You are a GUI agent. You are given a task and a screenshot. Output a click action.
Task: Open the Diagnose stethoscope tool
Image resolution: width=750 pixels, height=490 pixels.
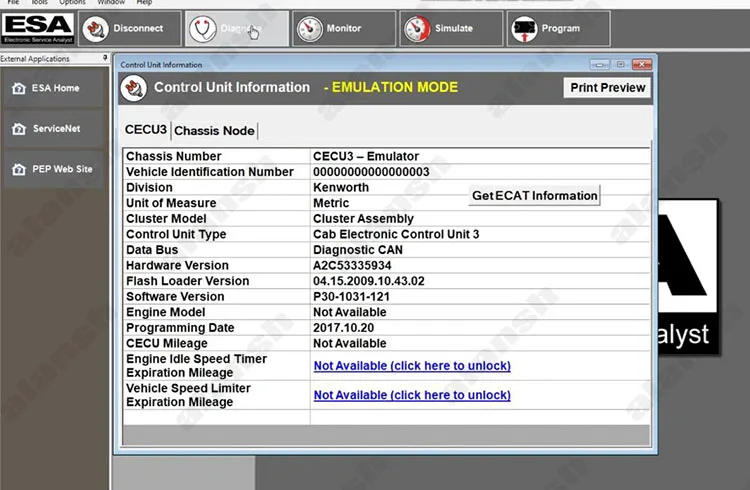pos(237,29)
